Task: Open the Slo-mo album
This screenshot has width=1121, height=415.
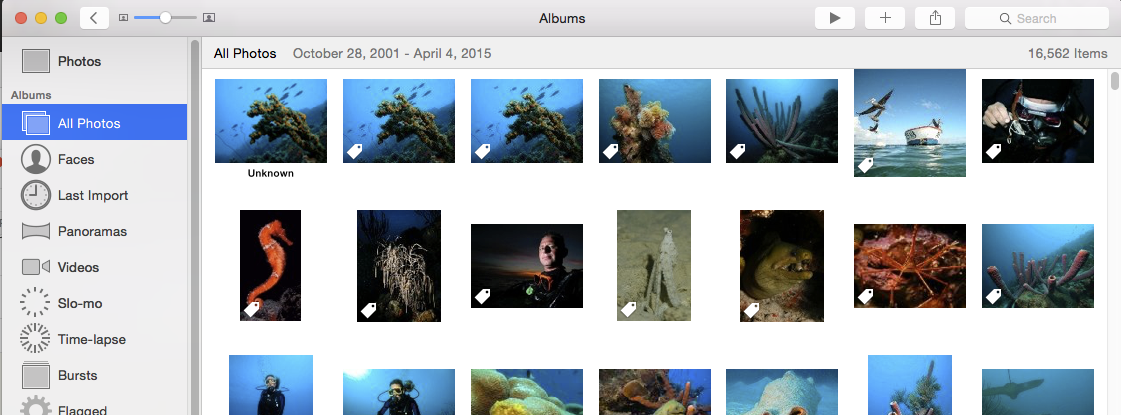Action: pos(94,303)
